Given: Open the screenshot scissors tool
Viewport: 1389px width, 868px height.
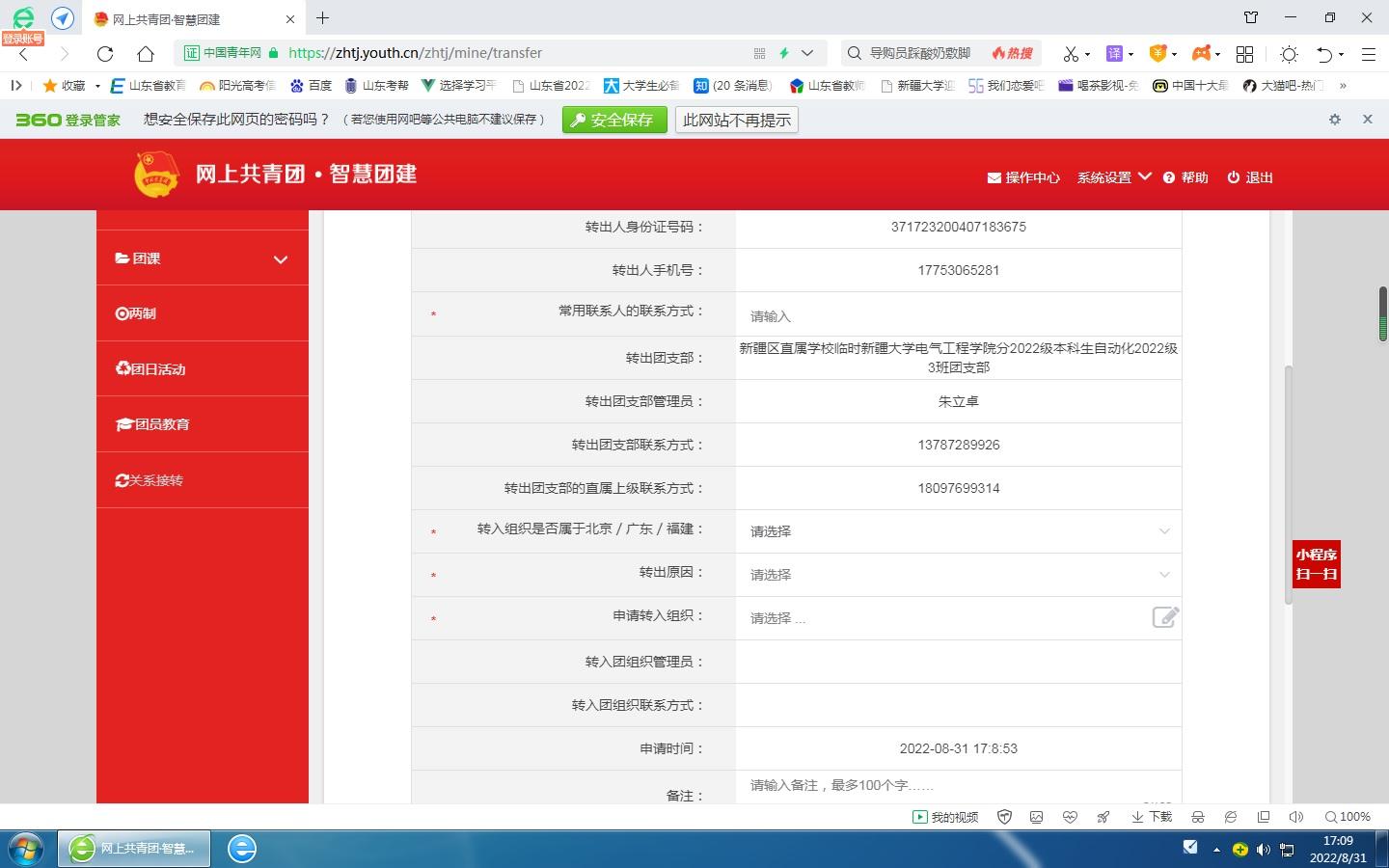Looking at the screenshot, I should click(1070, 53).
